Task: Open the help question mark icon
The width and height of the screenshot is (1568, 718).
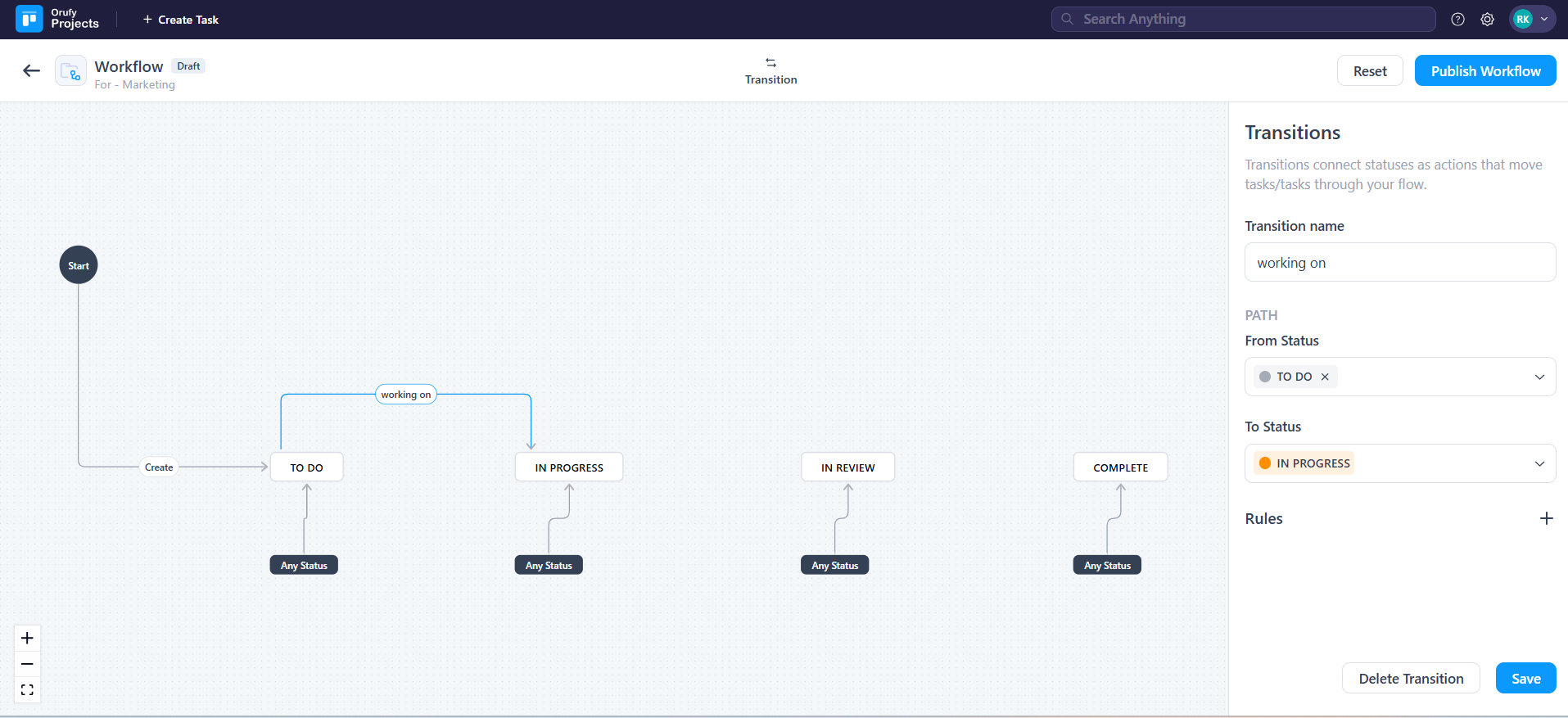Action: click(x=1457, y=20)
